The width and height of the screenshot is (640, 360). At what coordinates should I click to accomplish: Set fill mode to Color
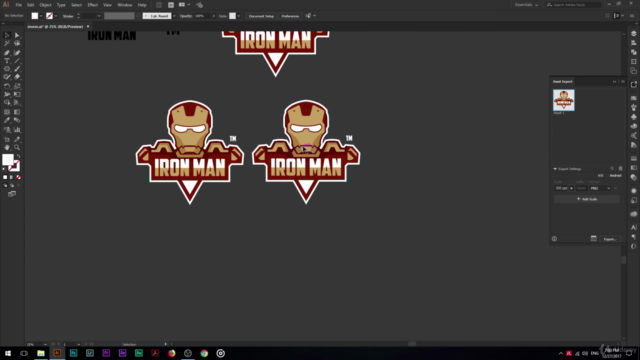click(x=5, y=177)
